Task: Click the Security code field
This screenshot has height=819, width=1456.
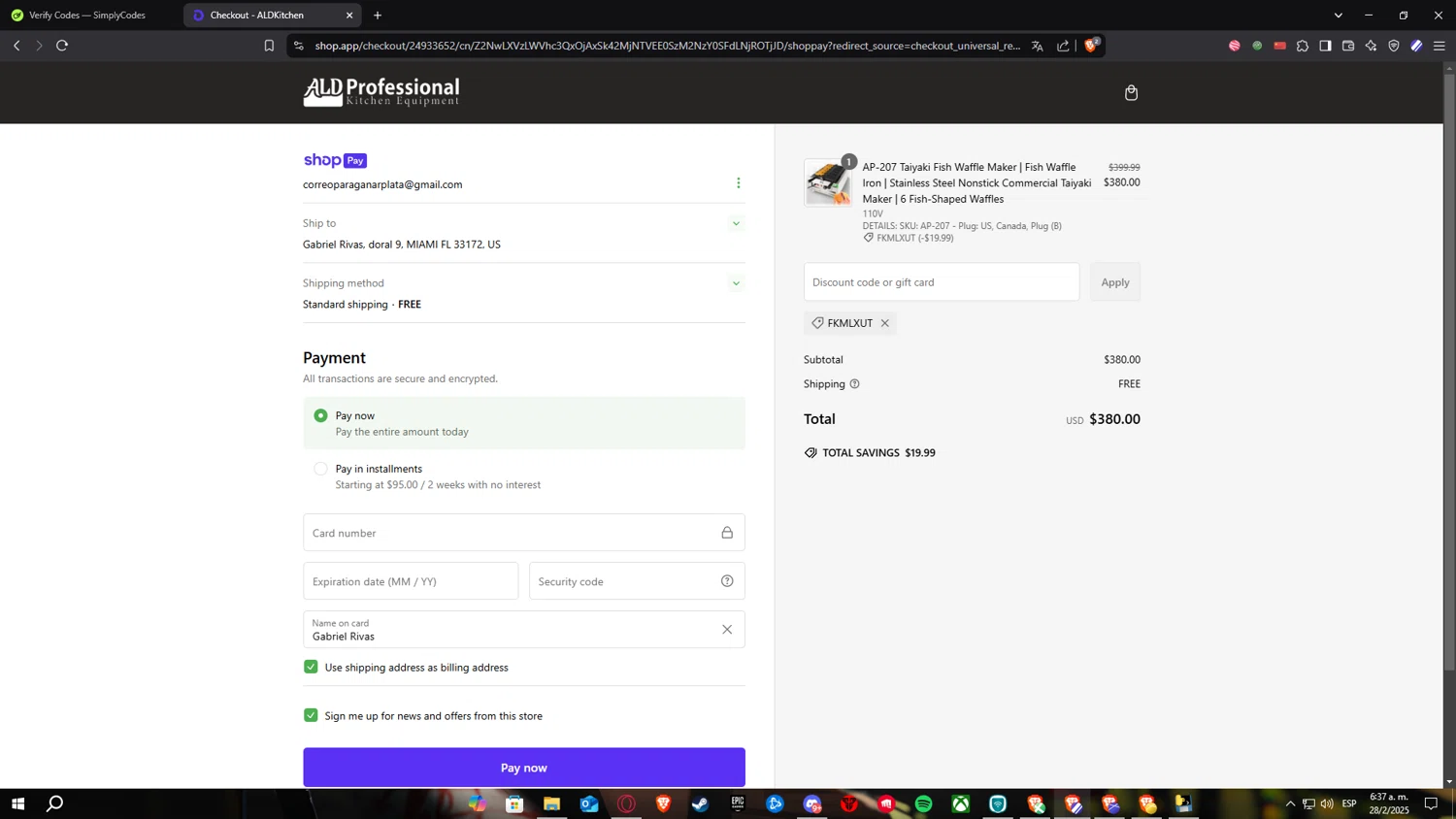Action: 637,581
